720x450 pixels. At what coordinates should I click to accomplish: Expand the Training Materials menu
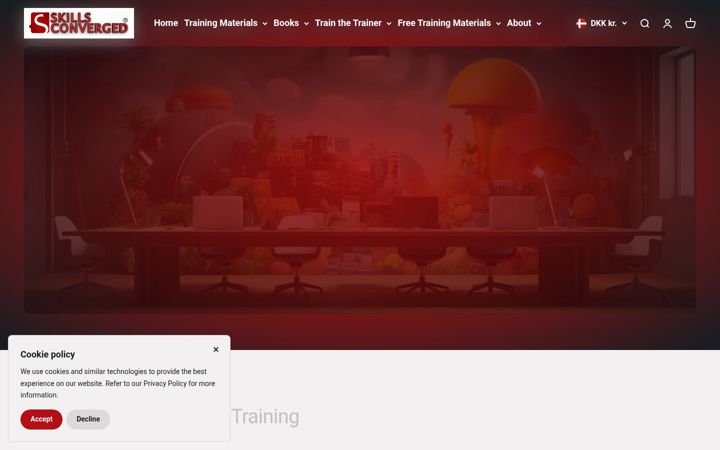225,23
